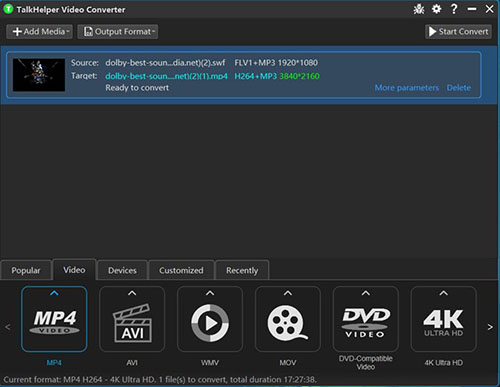The image size is (500, 387).
Task: Switch to the Video tab
Action: [x=74, y=270]
